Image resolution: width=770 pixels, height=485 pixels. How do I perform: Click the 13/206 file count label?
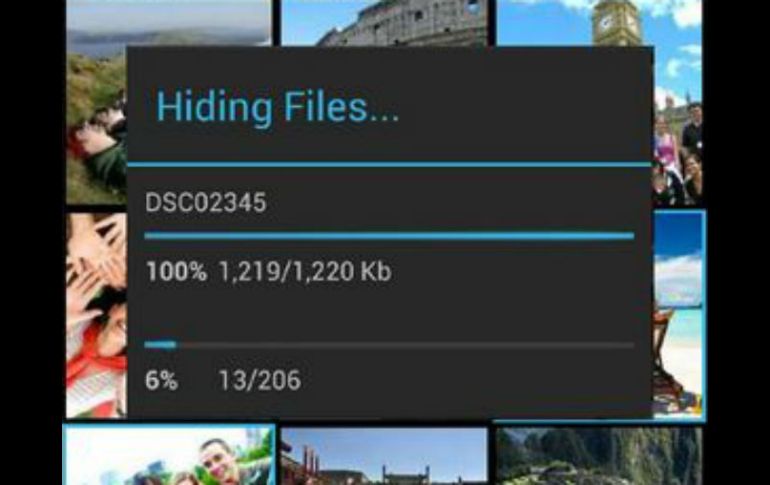pos(259,380)
